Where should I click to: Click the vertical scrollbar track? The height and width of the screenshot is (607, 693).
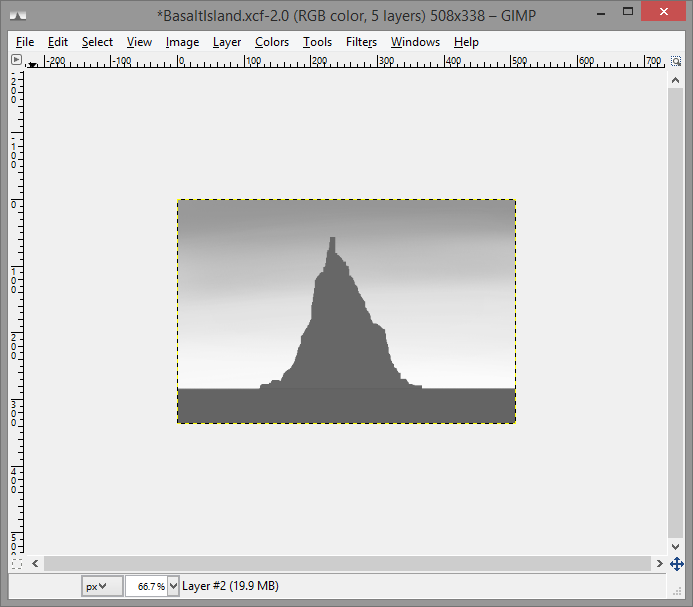tap(675, 313)
